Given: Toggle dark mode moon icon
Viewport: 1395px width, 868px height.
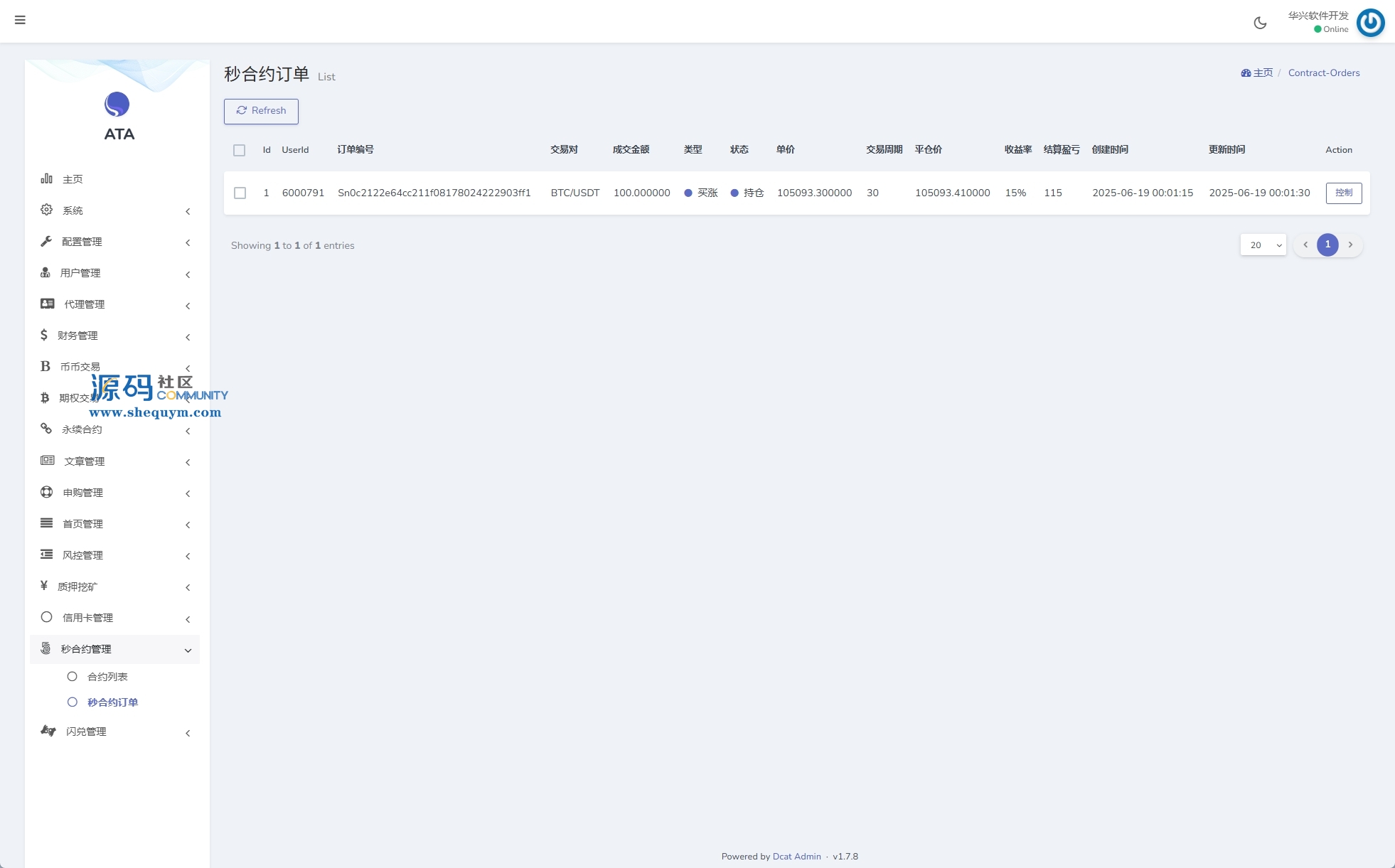Looking at the screenshot, I should 1260,23.
